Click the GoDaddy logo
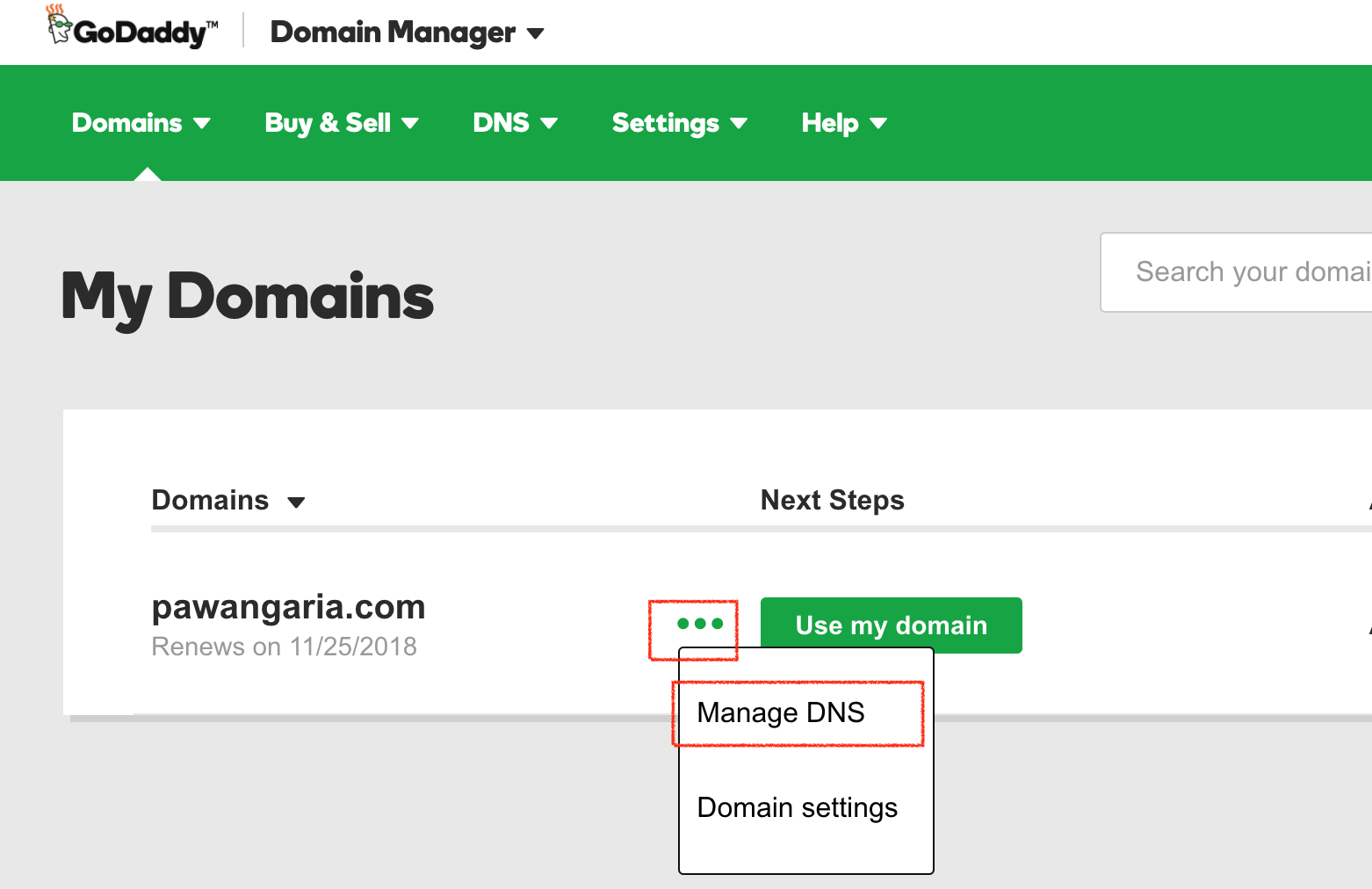The image size is (1372, 889). (132, 26)
